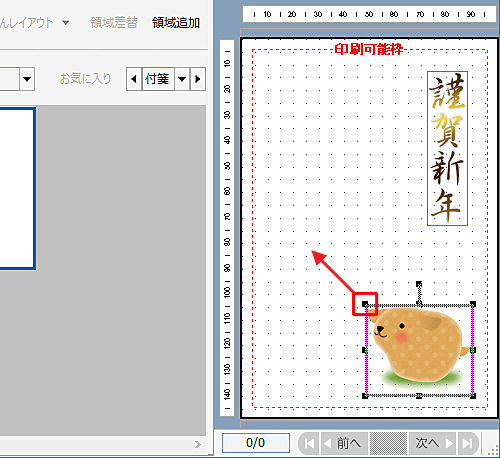Click the 前へ previous button
This screenshot has height=458, width=500.
pos(344,443)
